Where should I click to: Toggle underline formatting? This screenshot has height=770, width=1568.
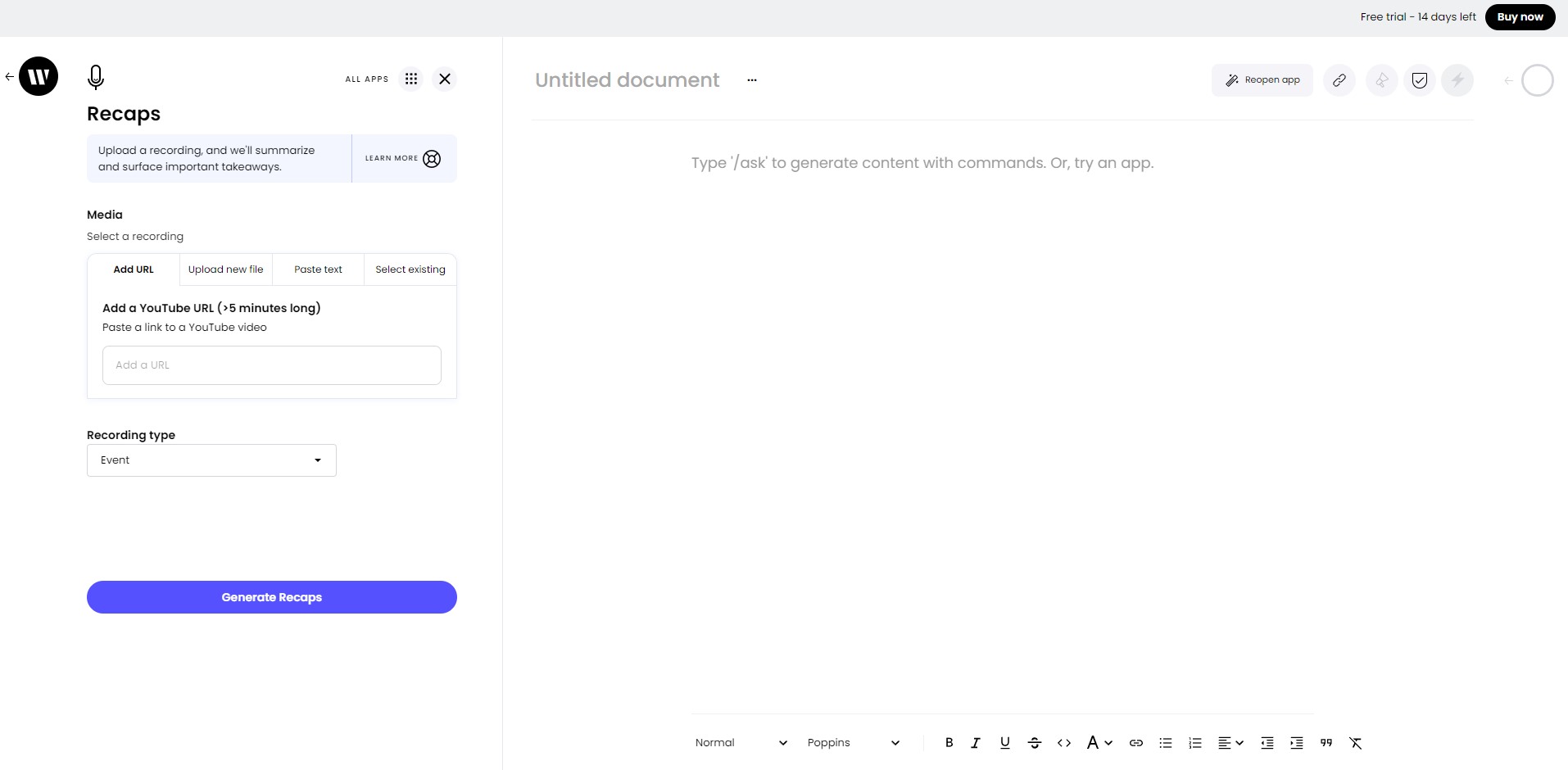coord(1005,743)
